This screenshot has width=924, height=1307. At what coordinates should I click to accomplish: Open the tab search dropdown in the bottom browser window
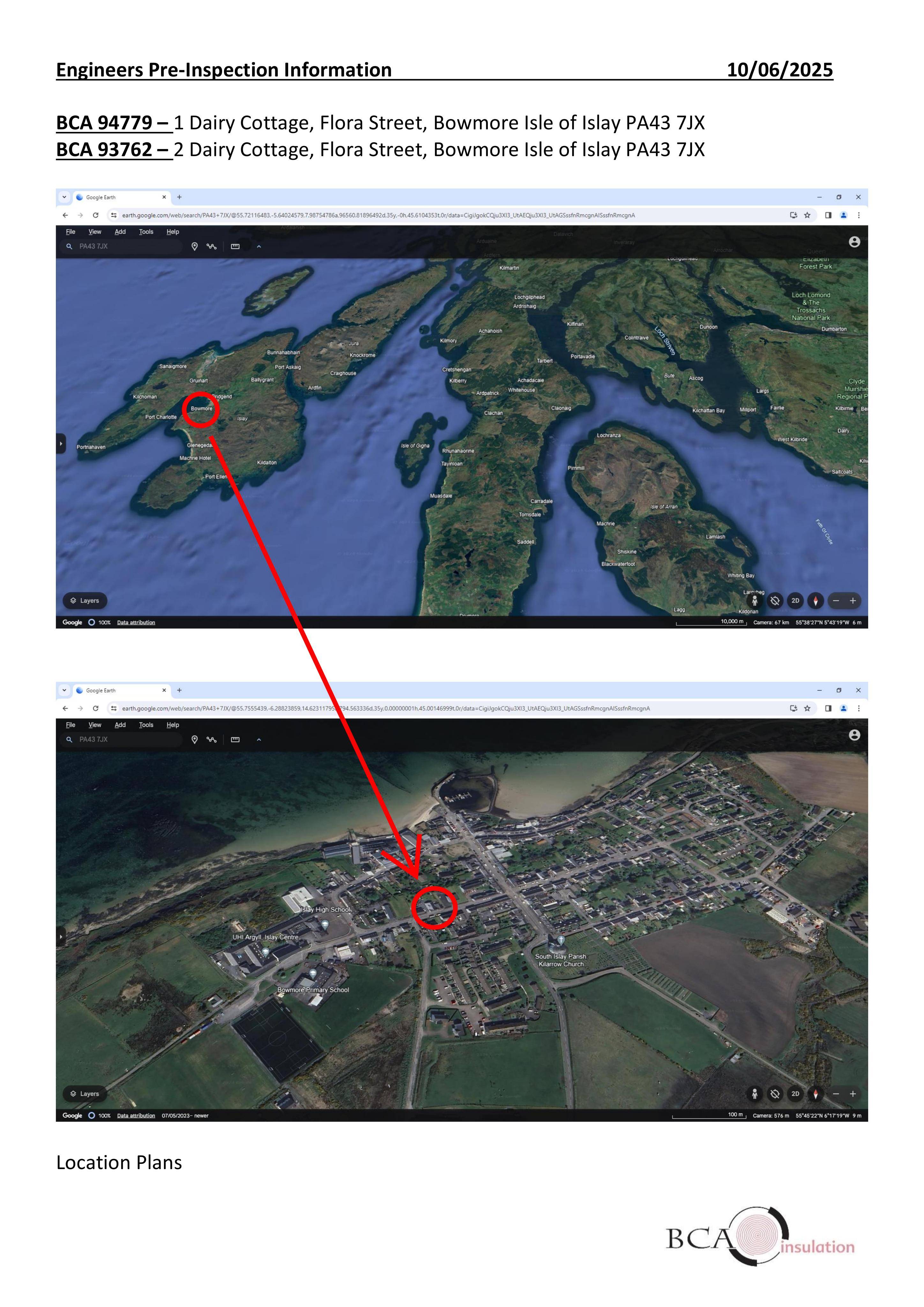pyautogui.click(x=64, y=690)
